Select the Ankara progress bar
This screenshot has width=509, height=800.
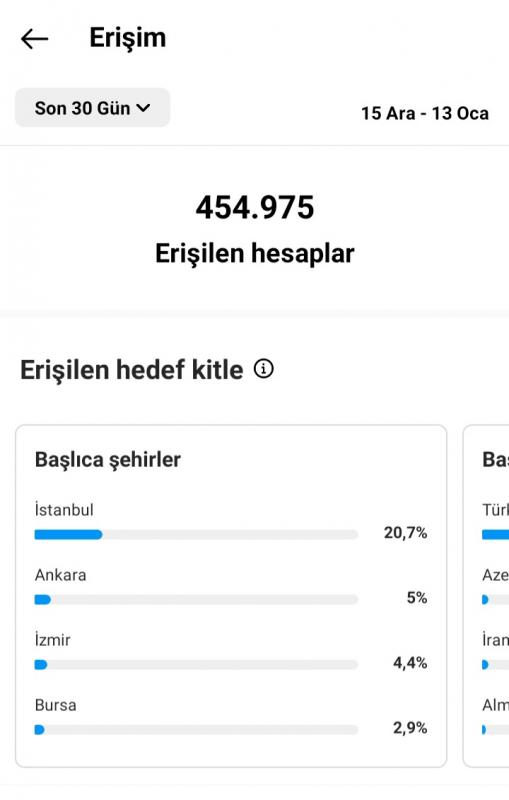196,599
